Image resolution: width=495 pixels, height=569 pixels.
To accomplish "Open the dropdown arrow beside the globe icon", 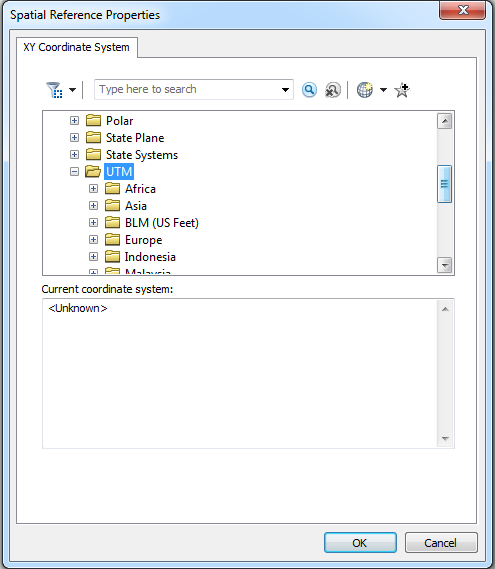I will click(383, 90).
